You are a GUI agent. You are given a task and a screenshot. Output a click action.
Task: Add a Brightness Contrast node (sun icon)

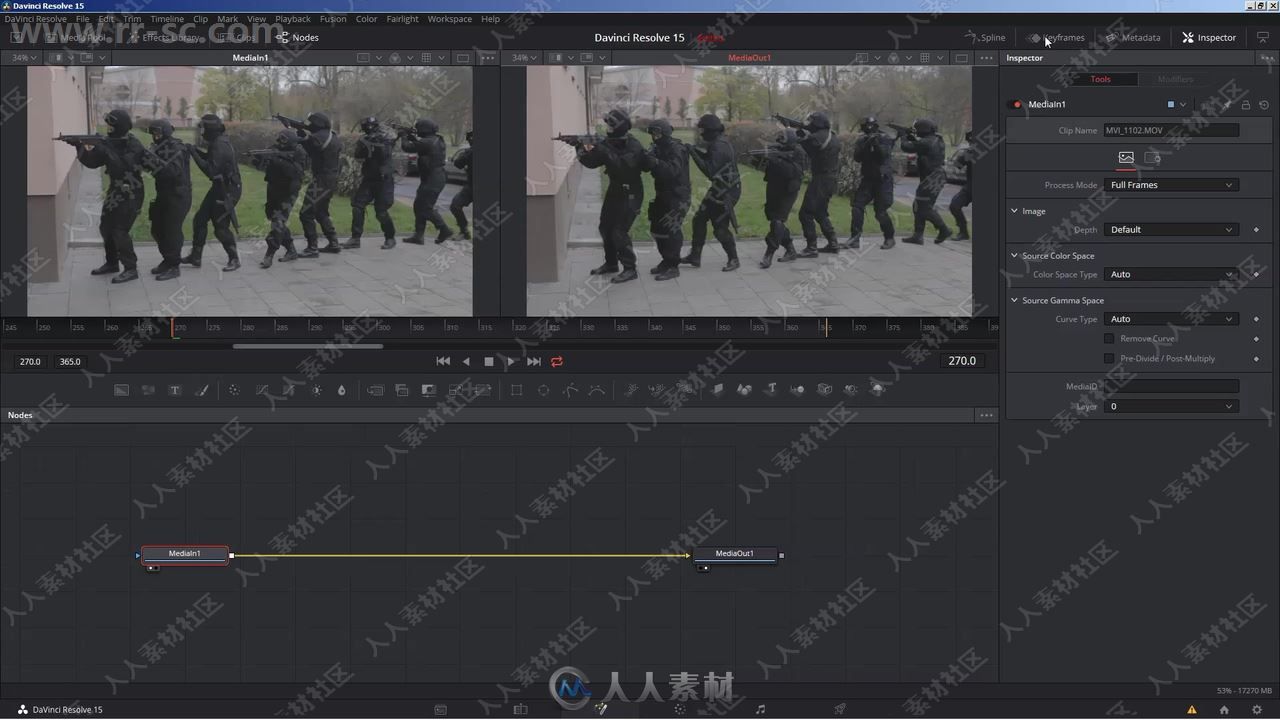(x=317, y=390)
